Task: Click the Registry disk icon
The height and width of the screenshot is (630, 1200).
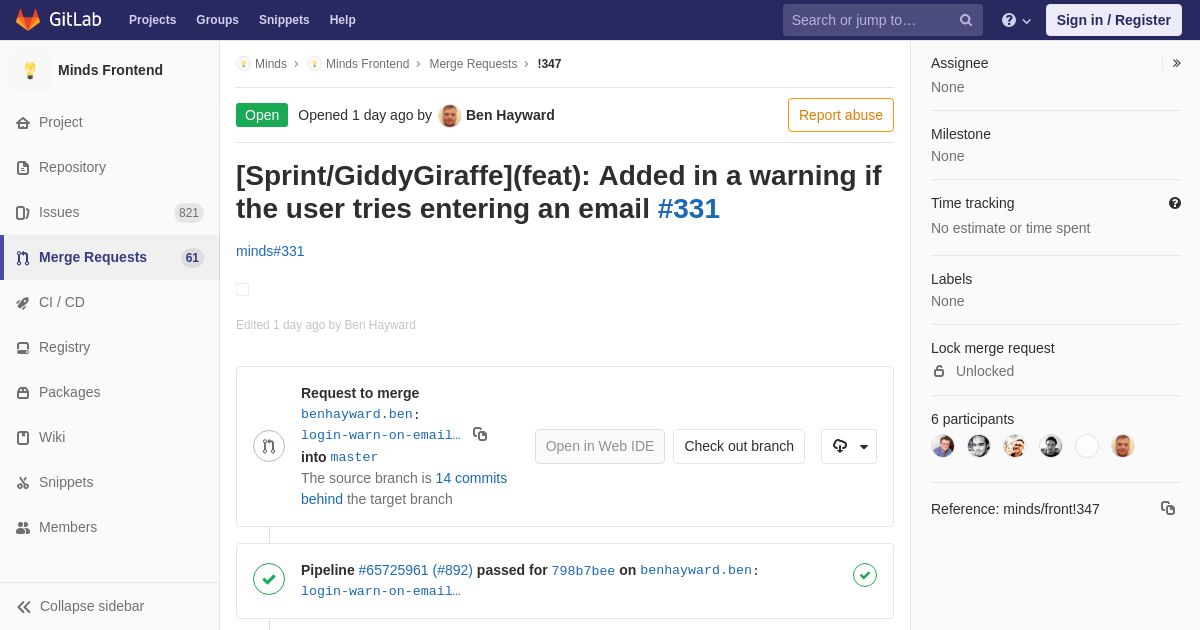Action: (23, 348)
